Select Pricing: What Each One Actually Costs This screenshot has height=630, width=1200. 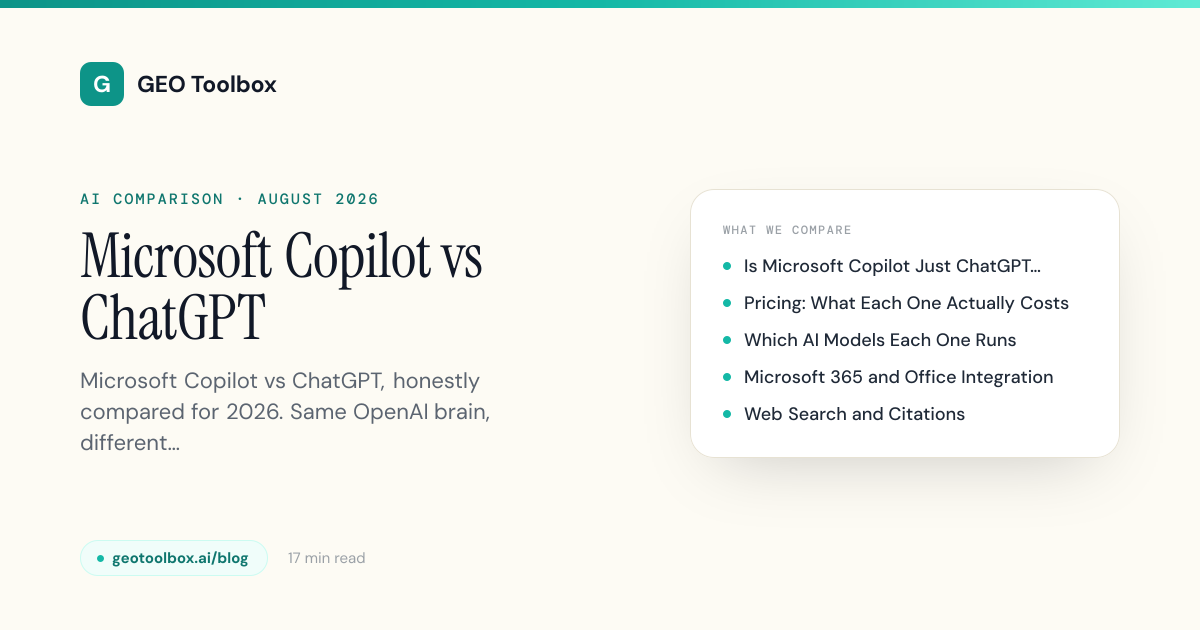[906, 303]
